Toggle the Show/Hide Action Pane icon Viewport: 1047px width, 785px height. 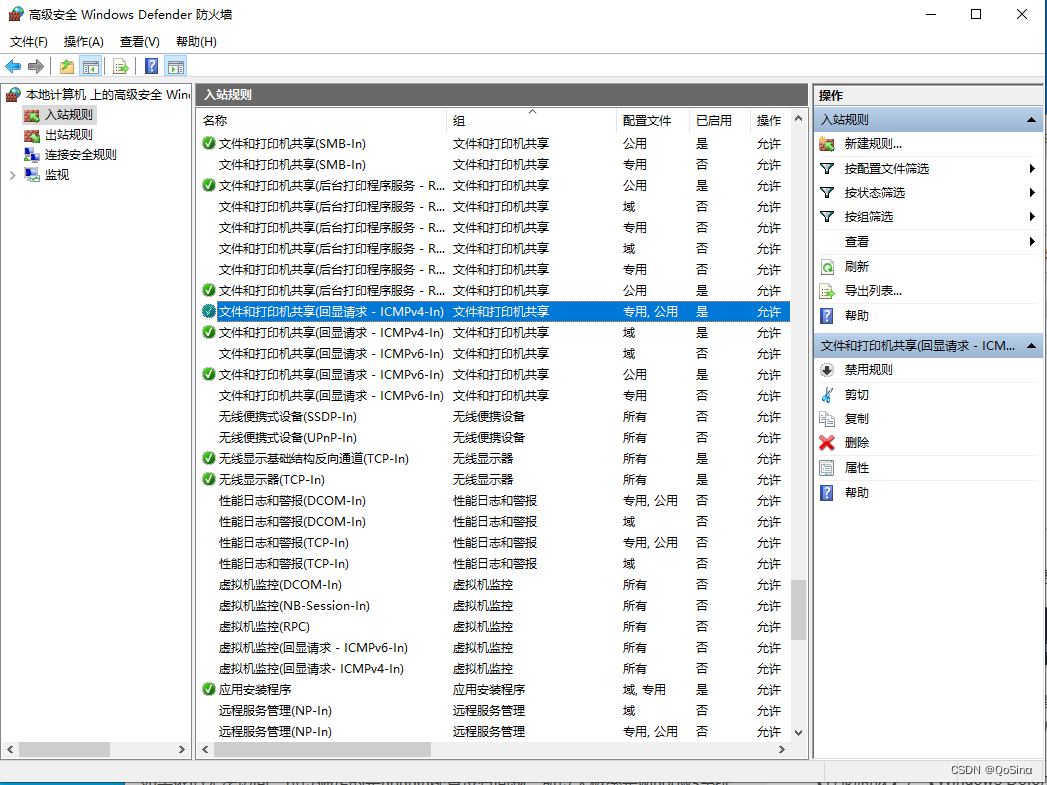(x=176, y=66)
